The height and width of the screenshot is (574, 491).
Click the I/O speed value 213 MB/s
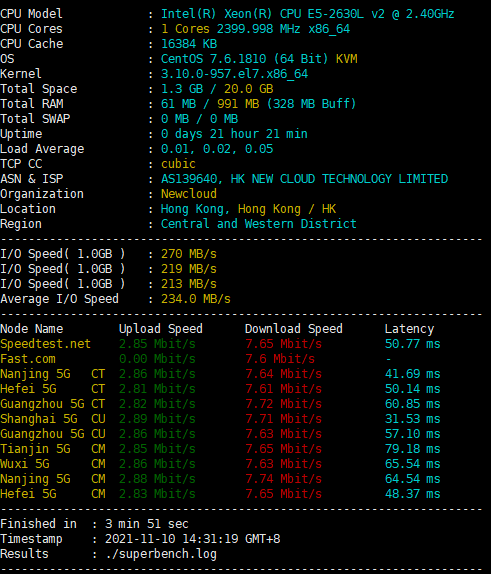[189, 284]
